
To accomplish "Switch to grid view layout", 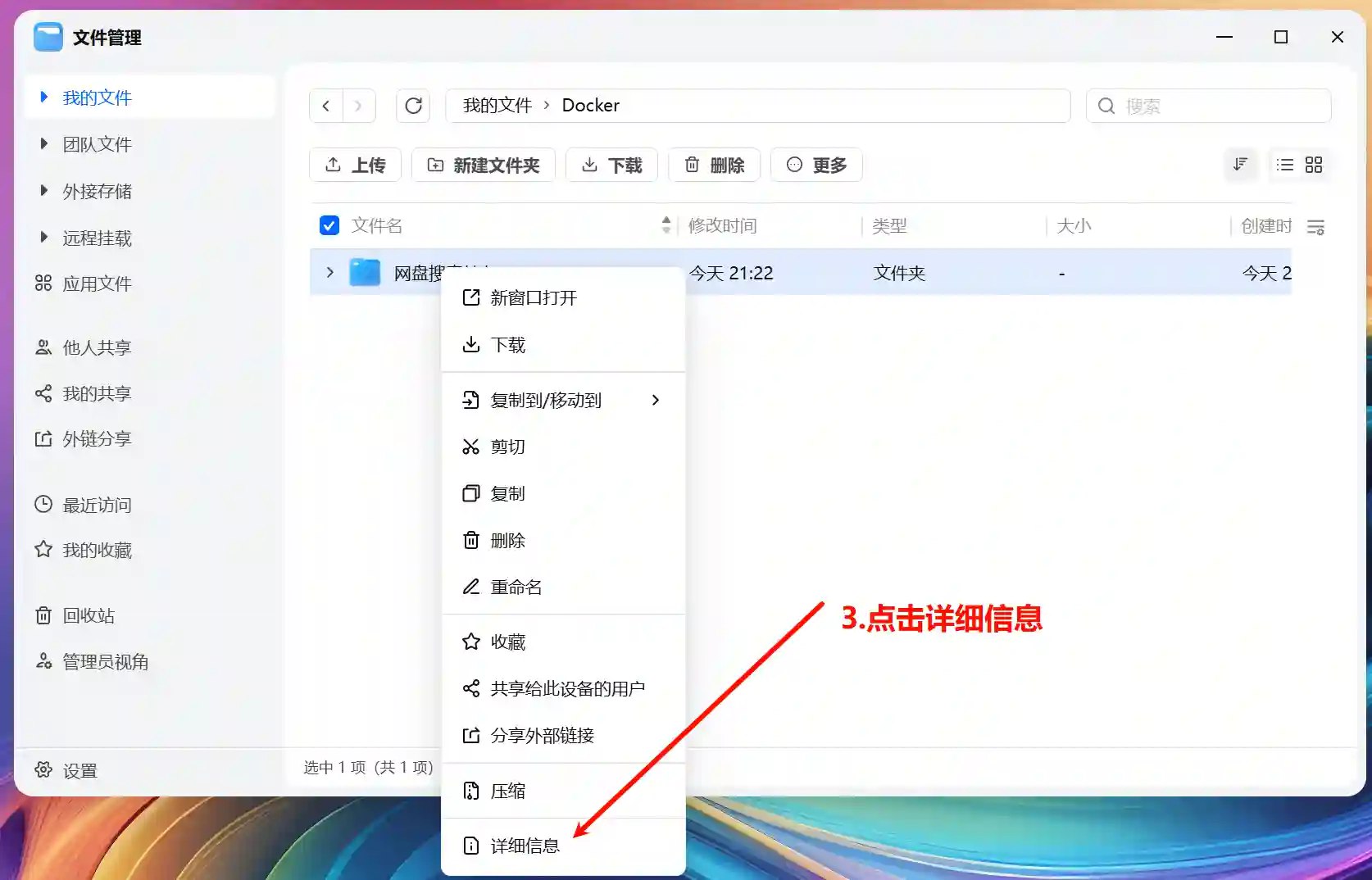I will tap(1313, 165).
